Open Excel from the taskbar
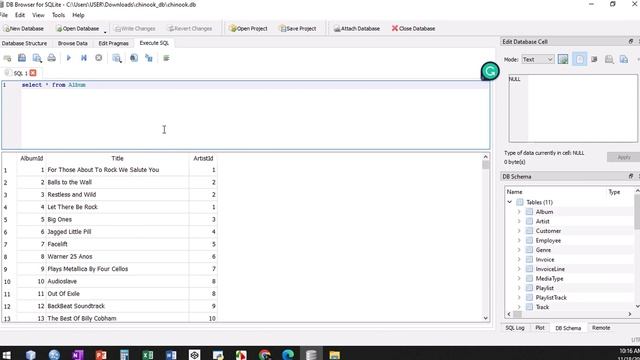Viewport: 640px width, 360px height. [148, 354]
